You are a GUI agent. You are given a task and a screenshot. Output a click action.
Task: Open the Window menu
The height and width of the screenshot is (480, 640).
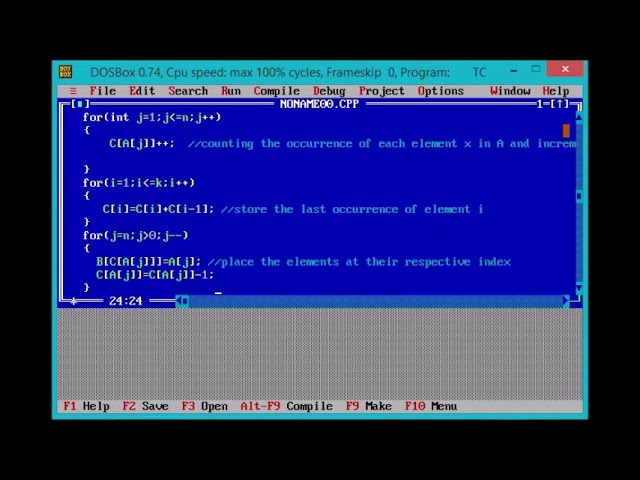[x=510, y=91]
